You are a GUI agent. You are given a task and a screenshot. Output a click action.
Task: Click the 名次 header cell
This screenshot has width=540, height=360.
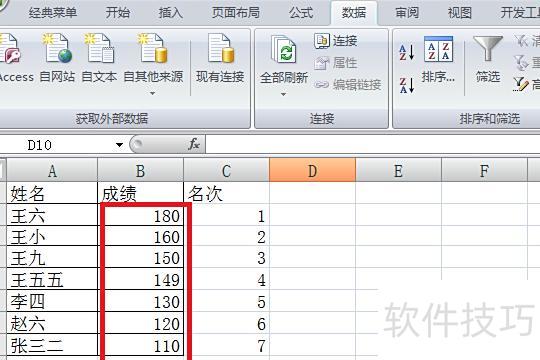point(226,193)
